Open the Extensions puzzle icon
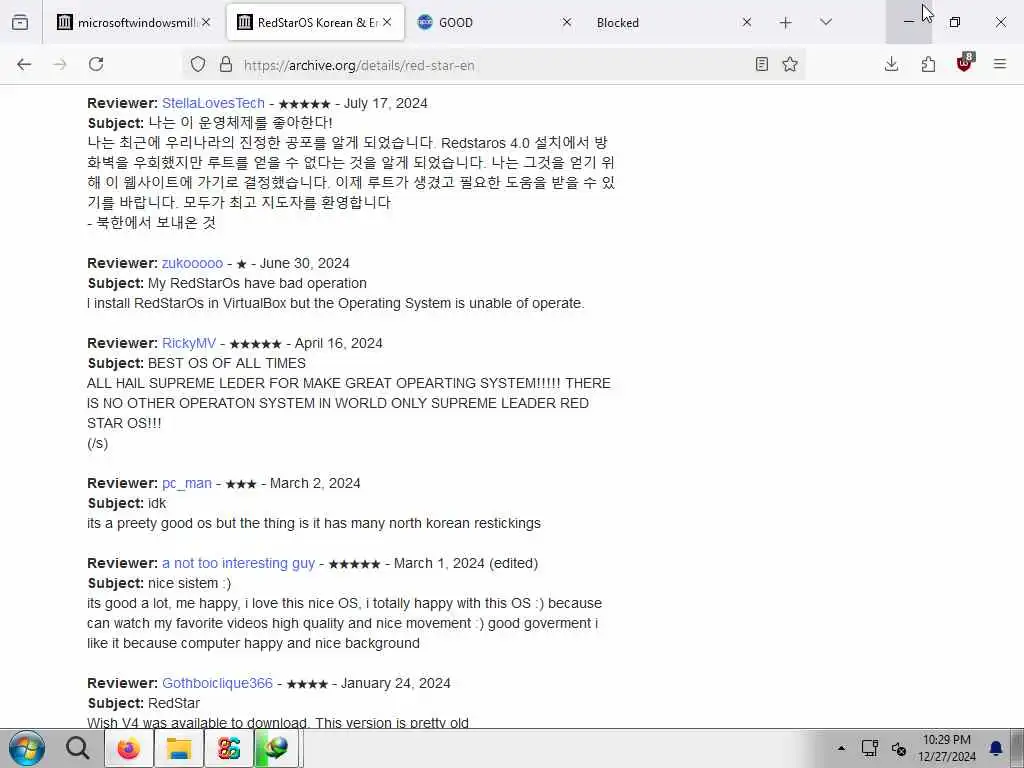The height and width of the screenshot is (768, 1024). click(x=928, y=64)
